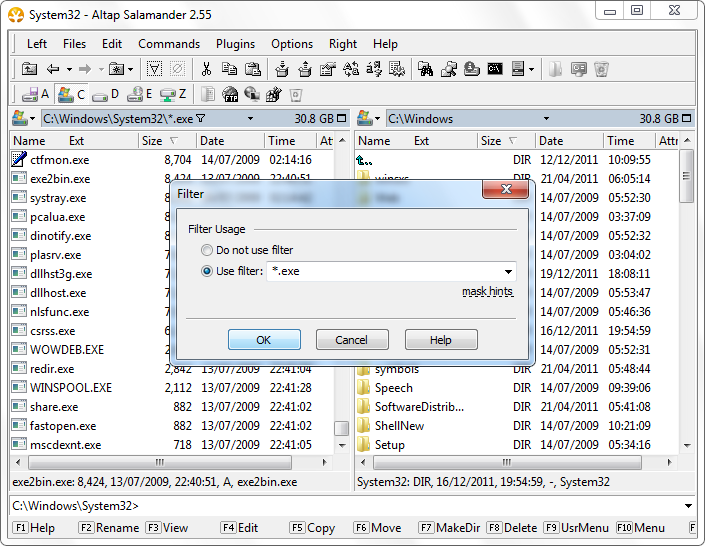Open the Right menu
The width and height of the screenshot is (705, 546).
343,44
